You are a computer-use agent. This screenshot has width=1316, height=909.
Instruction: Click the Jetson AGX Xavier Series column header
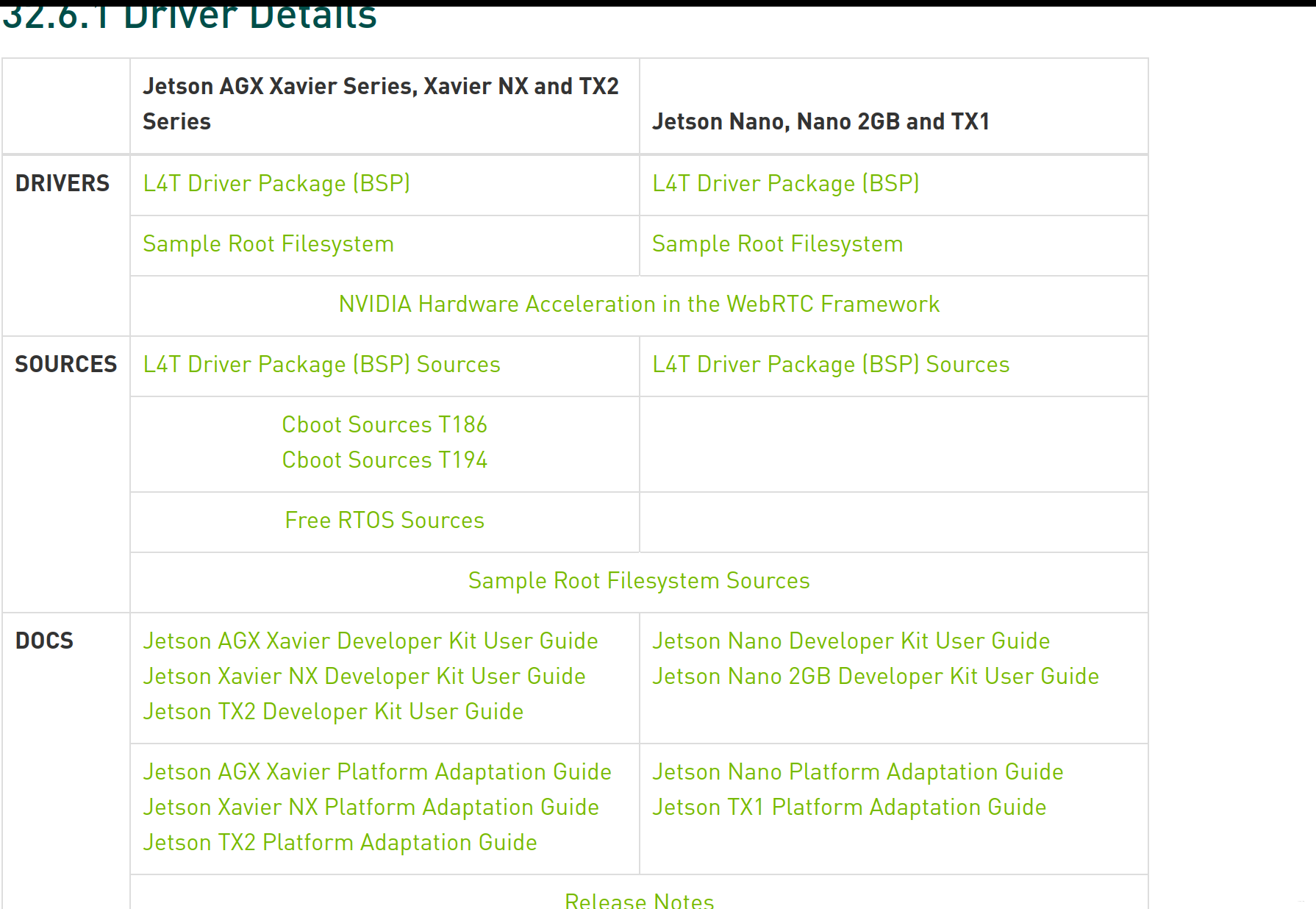381,104
